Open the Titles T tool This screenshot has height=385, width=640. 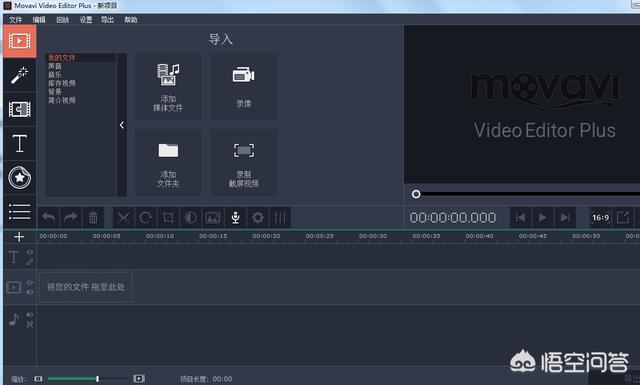pyautogui.click(x=19, y=144)
